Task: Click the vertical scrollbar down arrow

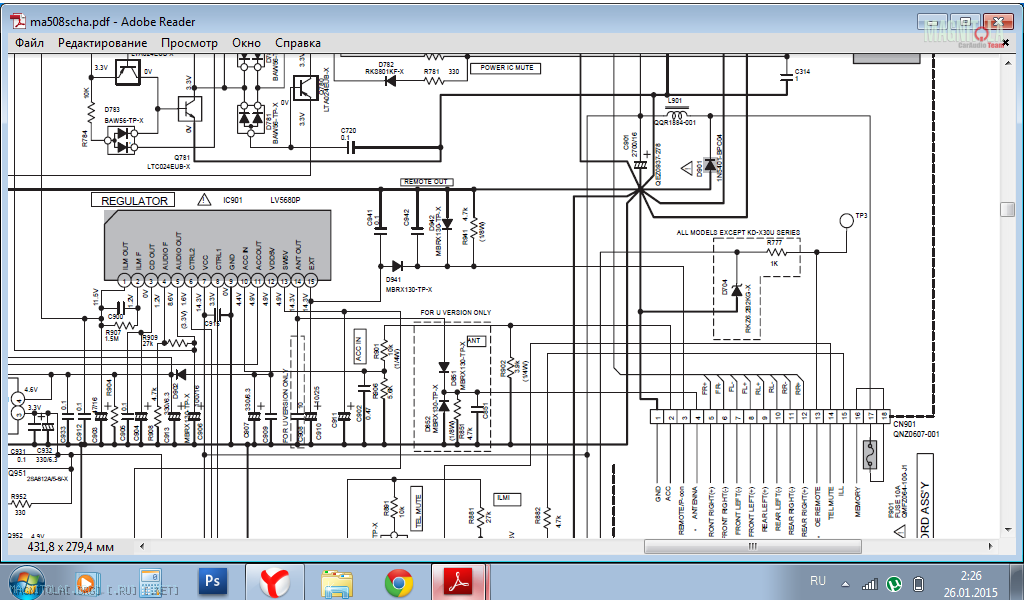Action: pyautogui.click(x=1010, y=530)
